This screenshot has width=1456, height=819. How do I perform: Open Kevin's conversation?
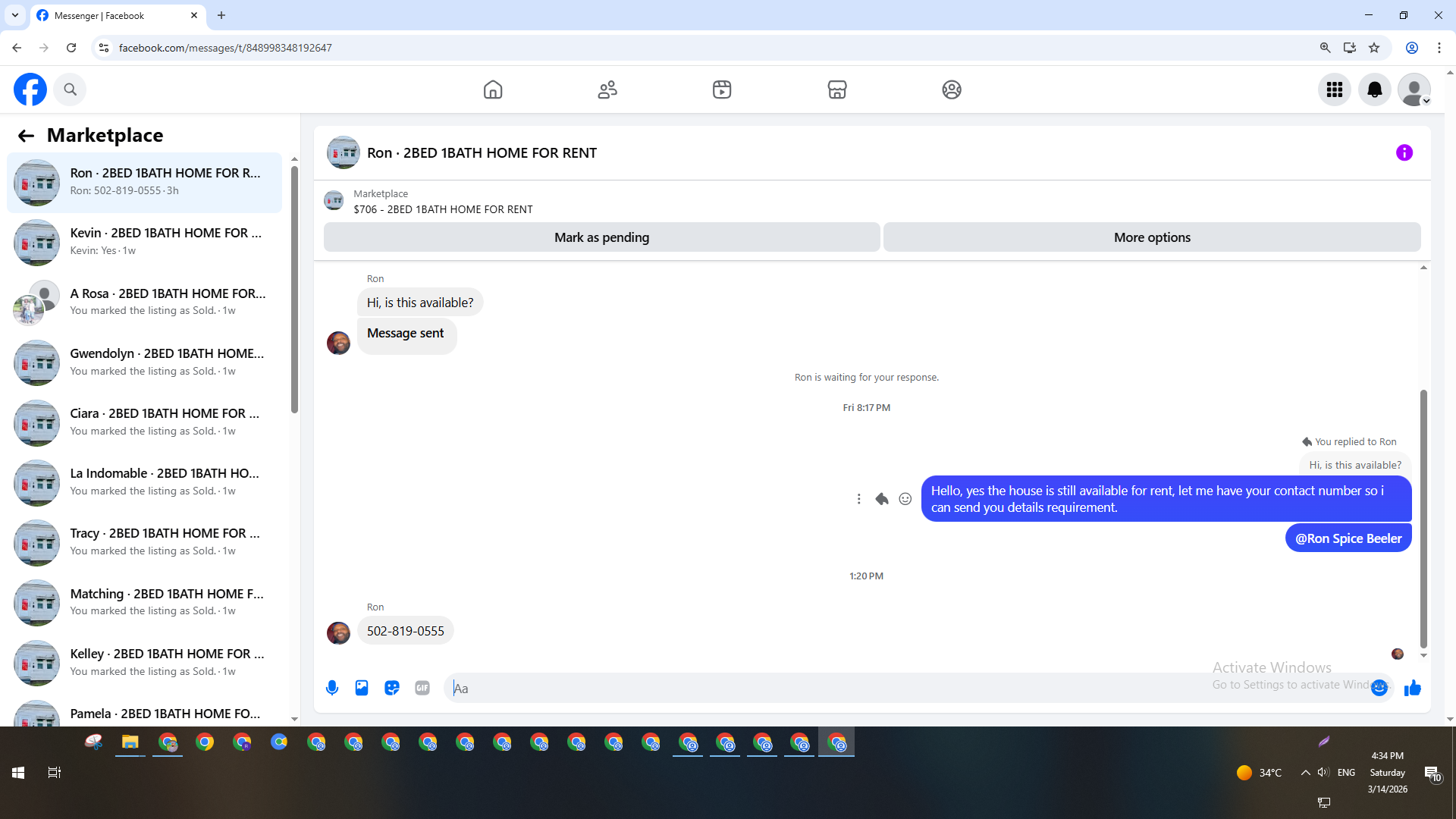pos(144,243)
